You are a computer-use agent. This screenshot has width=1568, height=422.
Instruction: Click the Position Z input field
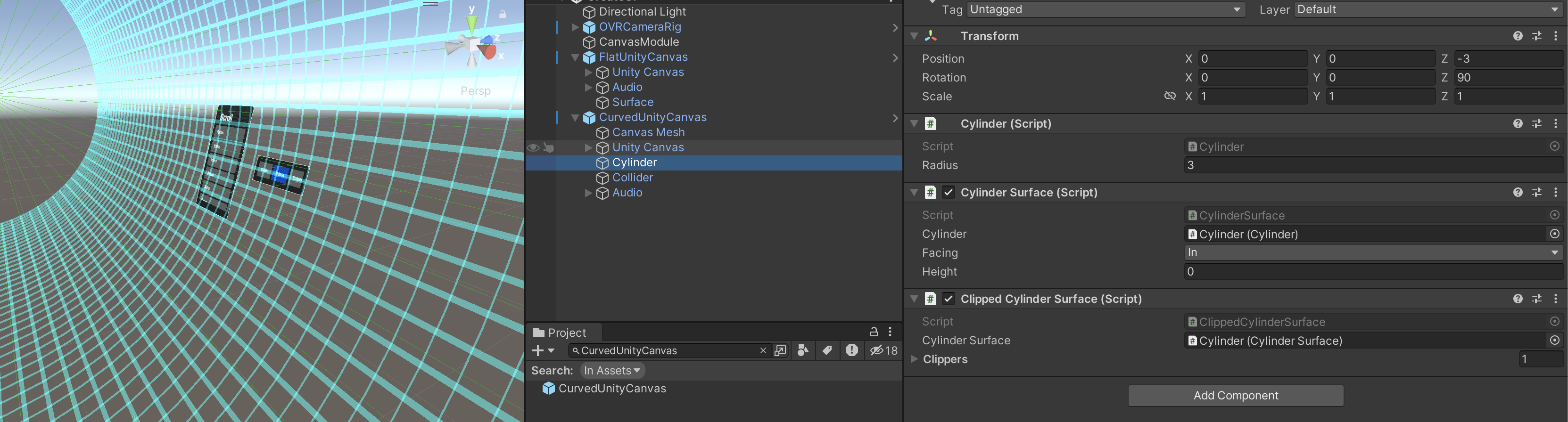[1508, 58]
